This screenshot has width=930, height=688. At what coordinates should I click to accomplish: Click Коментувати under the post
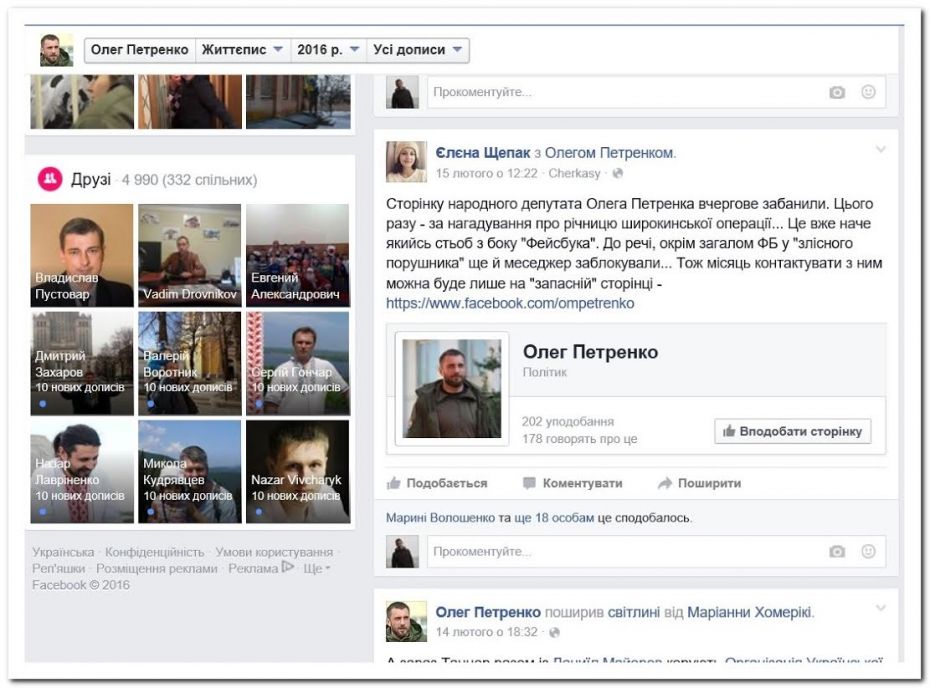pyautogui.click(x=573, y=483)
